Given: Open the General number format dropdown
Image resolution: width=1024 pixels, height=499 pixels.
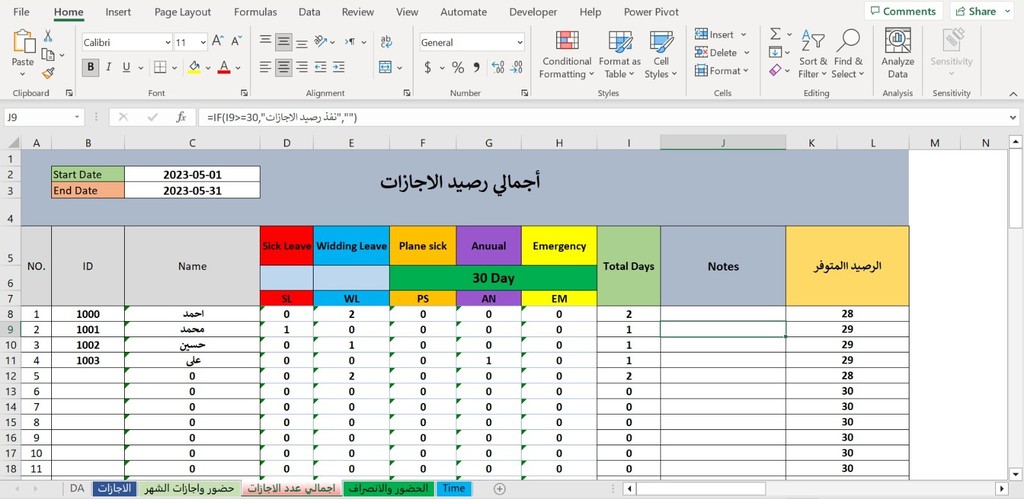Looking at the screenshot, I should [x=520, y=42].
